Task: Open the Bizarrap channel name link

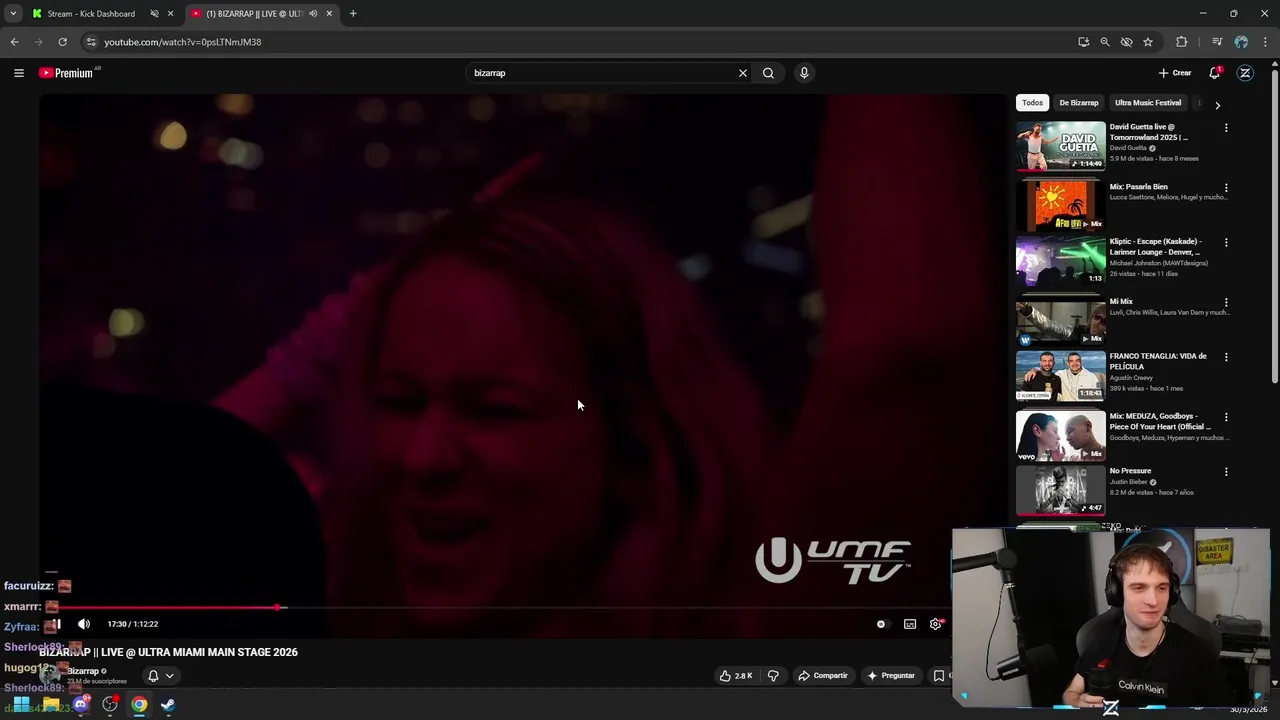Action: point(83,671)
